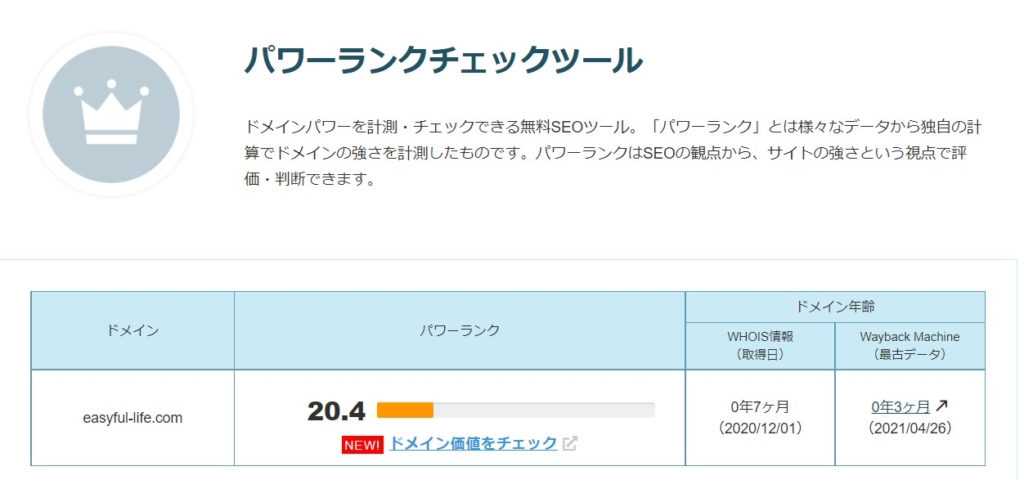Image resolution: width=1024 pixels, height=480 pixels.
Task: Select the パワーランク column header
Action: [x=459, y=330]
